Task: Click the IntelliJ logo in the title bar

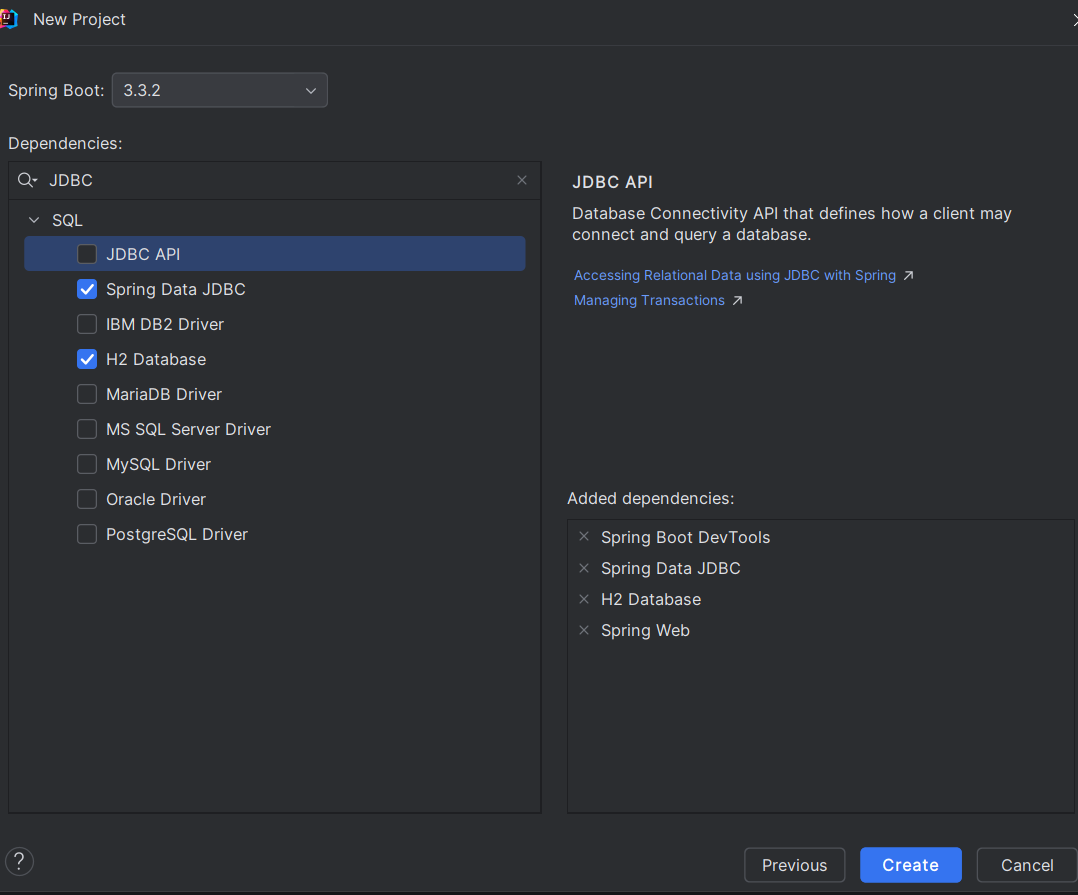Action: coord(9,19)
